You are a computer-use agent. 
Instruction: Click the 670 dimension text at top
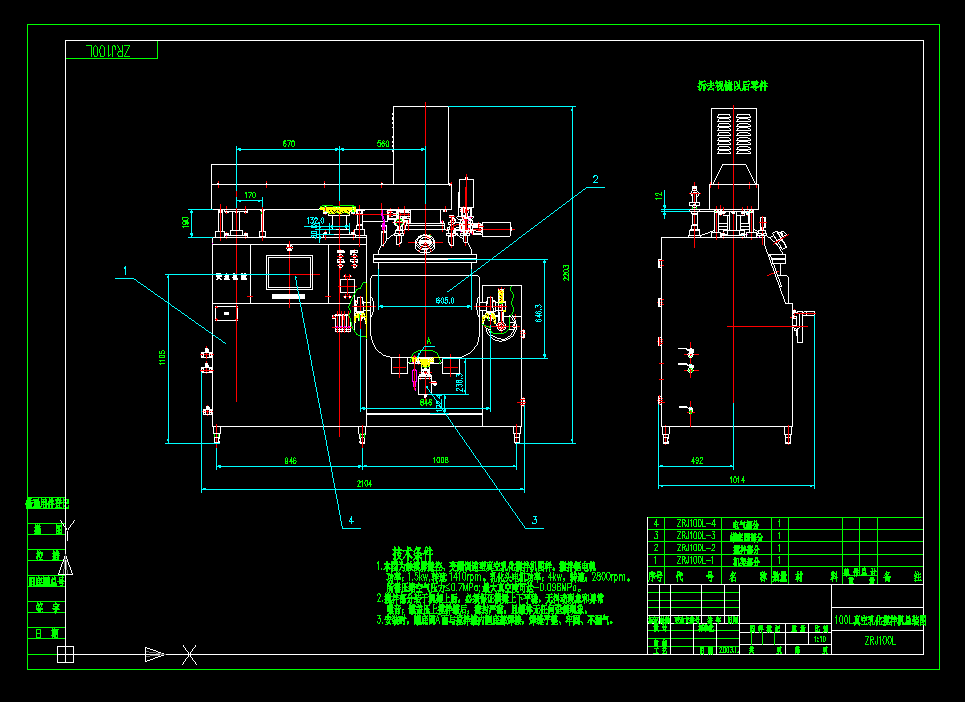pos(289,143)
